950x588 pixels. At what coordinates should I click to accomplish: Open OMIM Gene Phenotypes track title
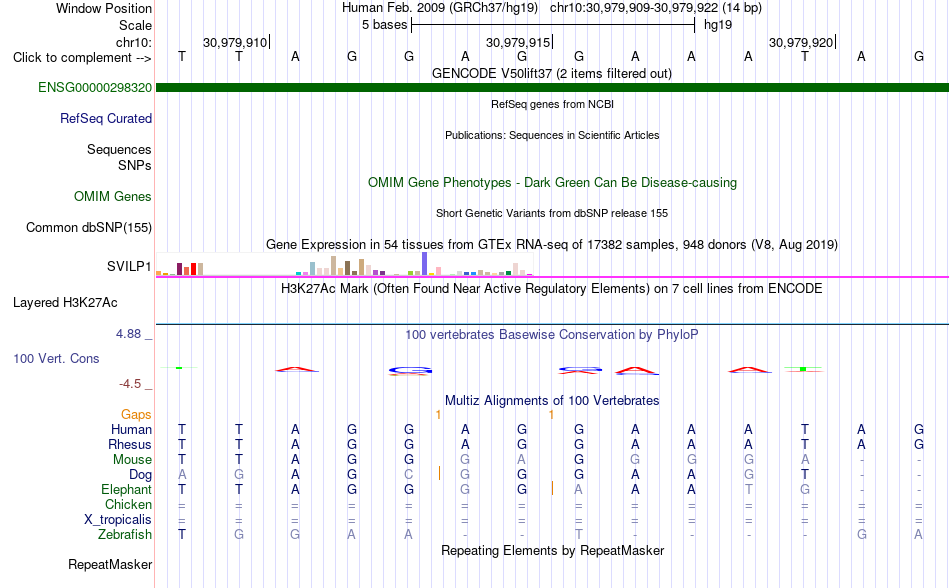[553, 183]
